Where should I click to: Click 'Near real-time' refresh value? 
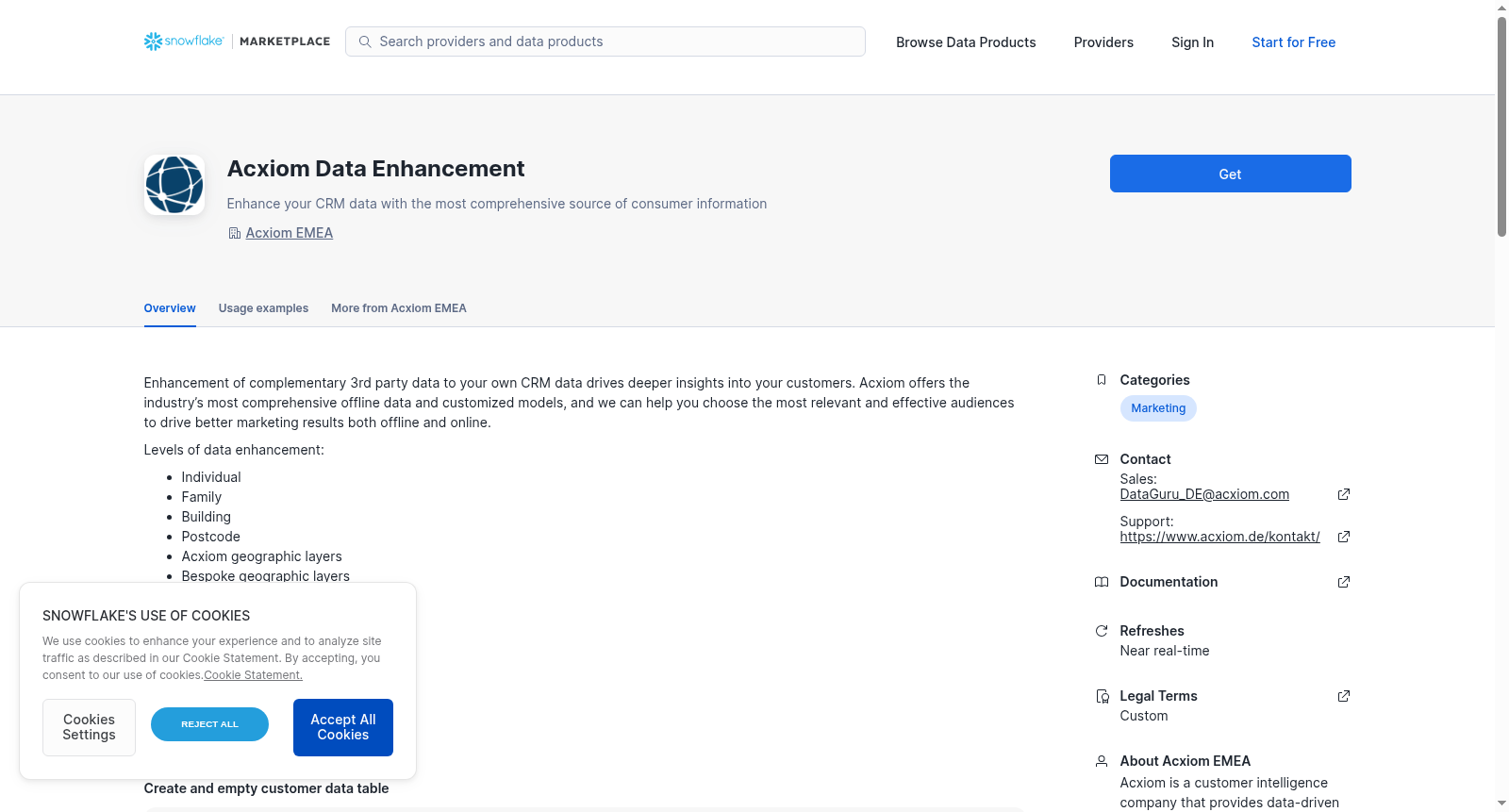pos(1165,651)
